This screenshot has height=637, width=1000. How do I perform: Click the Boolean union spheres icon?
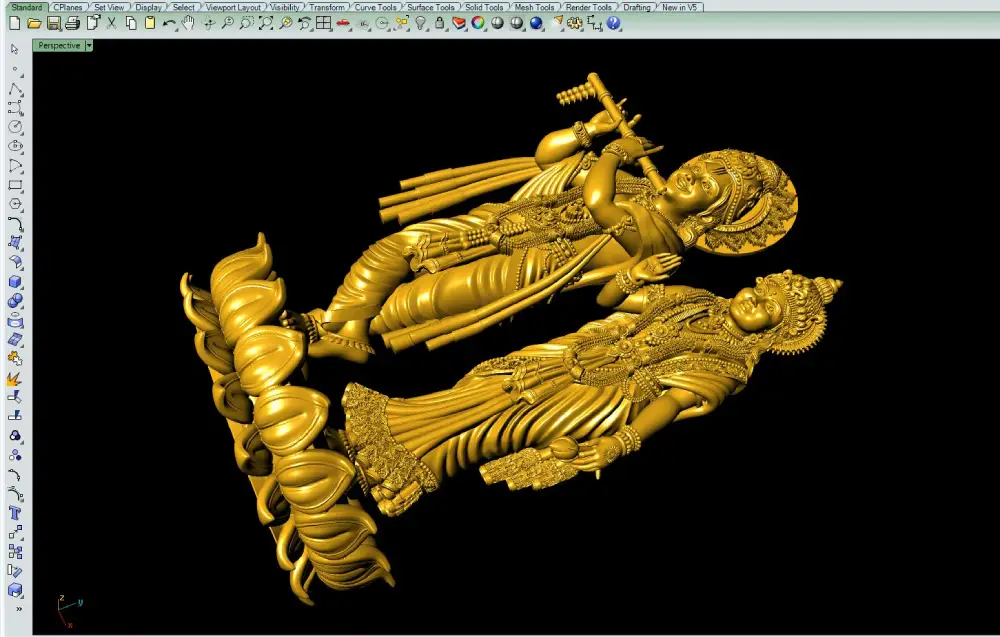point(15,301)
